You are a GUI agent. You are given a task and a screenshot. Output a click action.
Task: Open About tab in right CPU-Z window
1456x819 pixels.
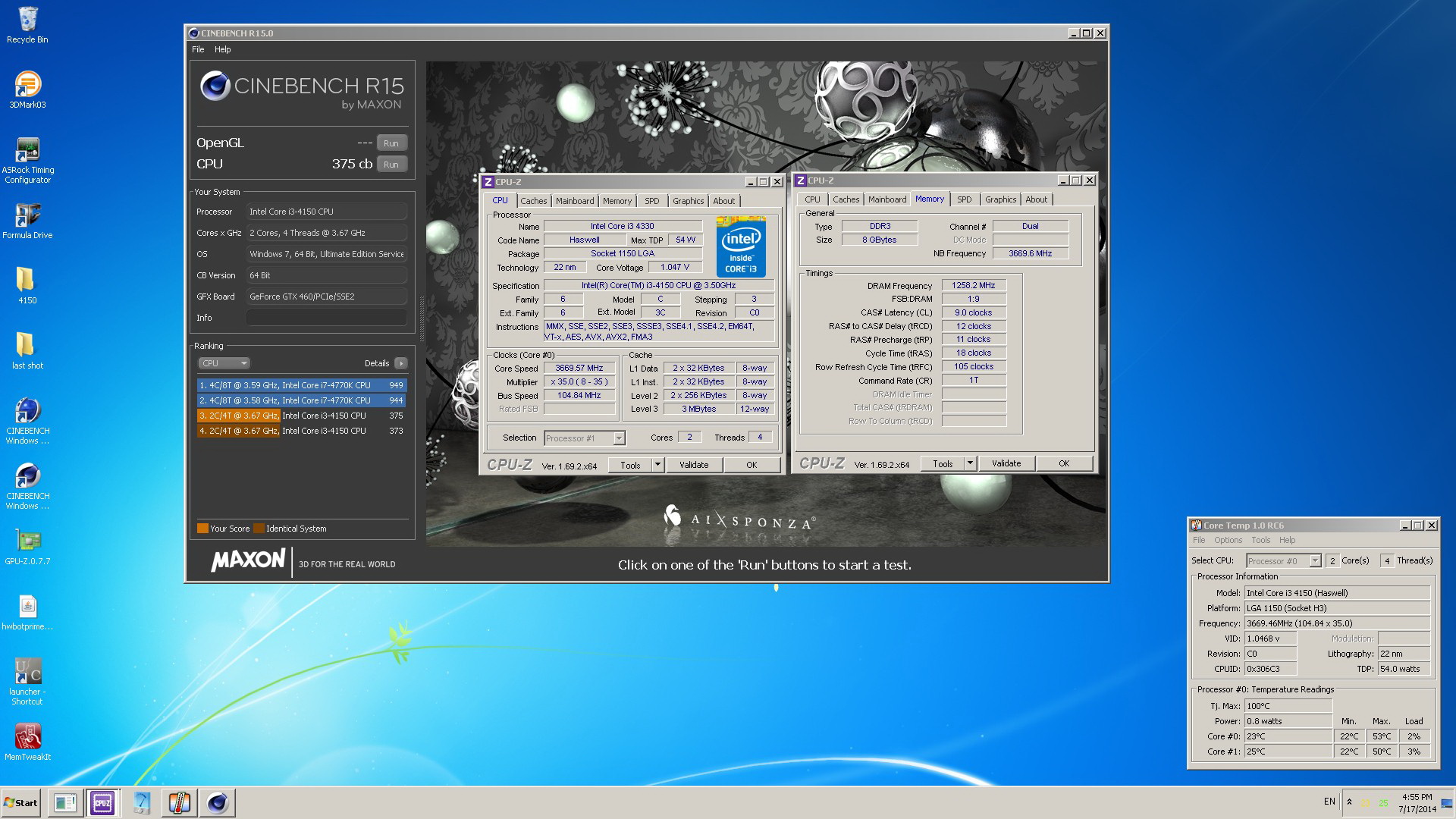(x=1036, y=199)
